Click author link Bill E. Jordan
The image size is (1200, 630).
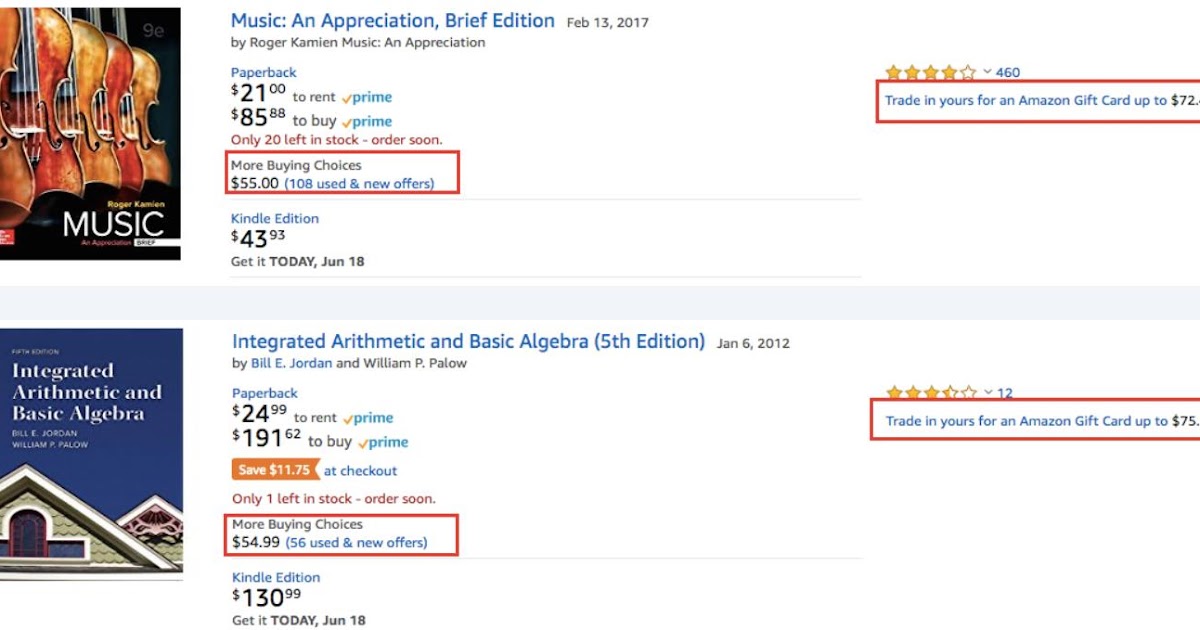292,363
